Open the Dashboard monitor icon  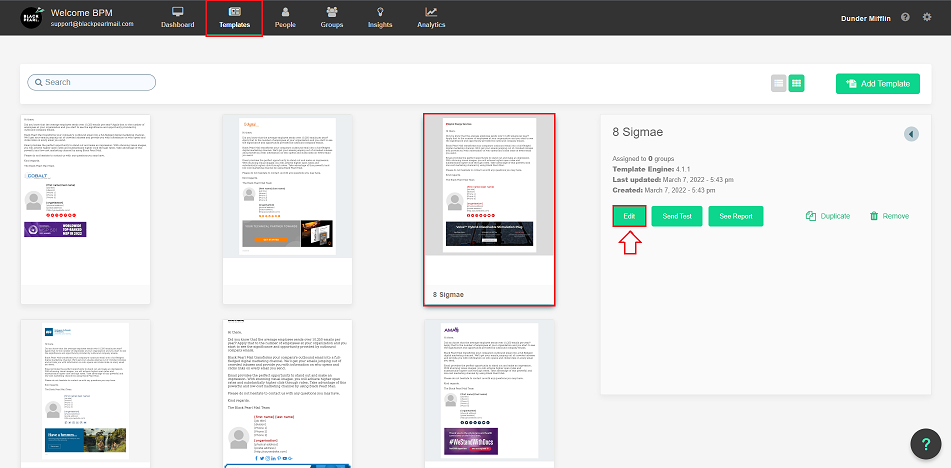point(178,12)
